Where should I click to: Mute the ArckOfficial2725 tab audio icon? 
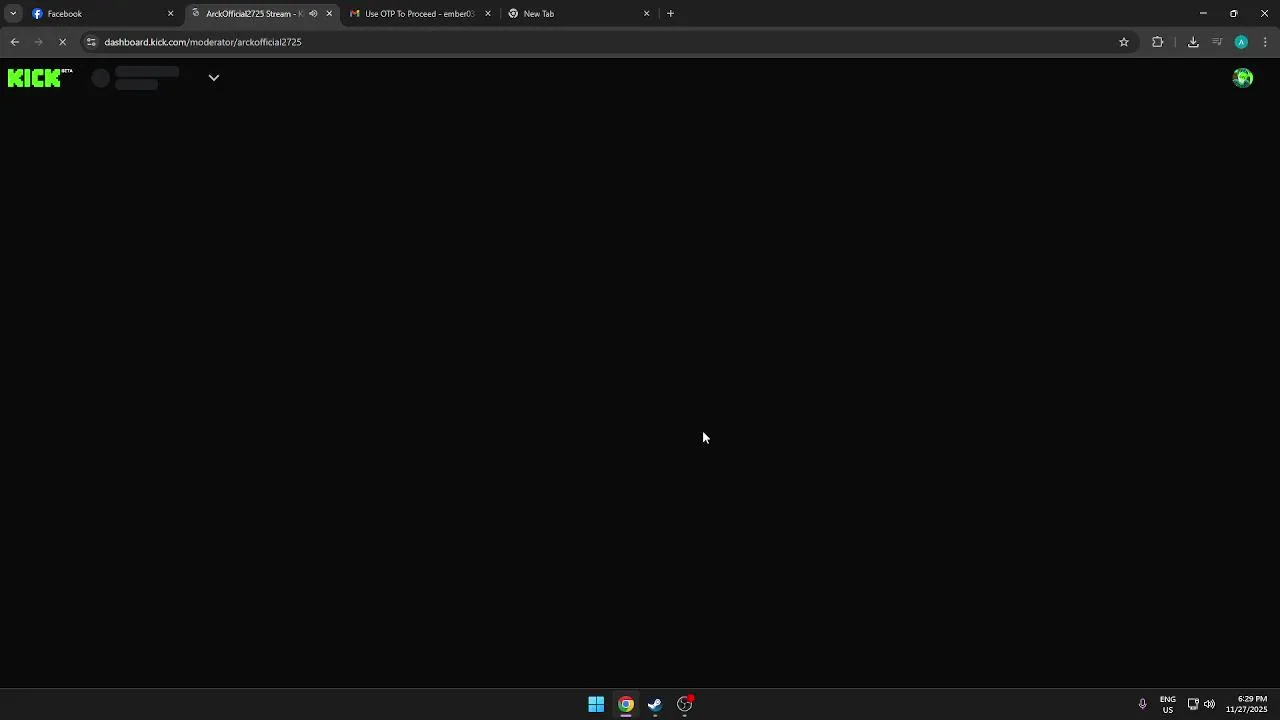[x=313, y=14]
